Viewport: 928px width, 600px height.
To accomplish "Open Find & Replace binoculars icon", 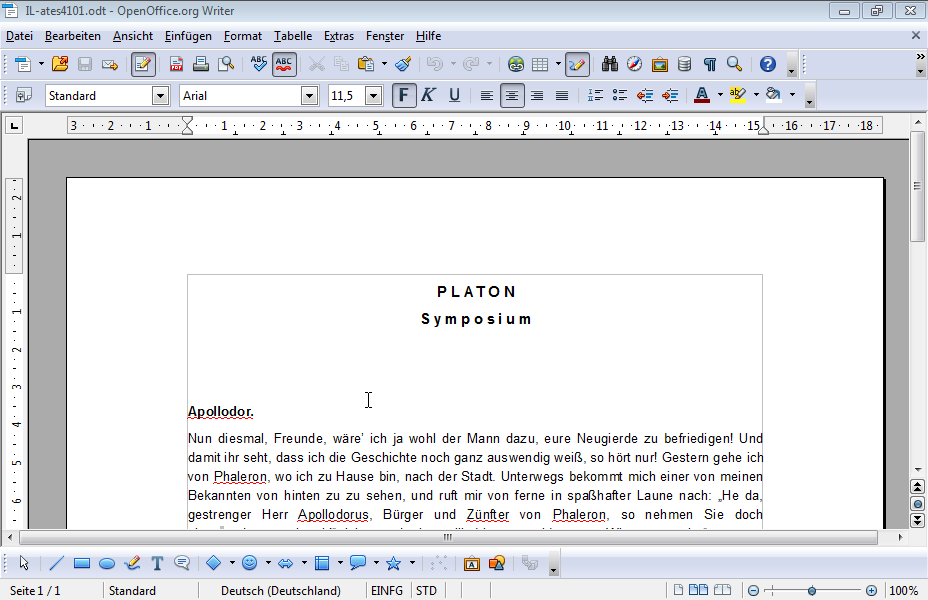I will (610, 64).
